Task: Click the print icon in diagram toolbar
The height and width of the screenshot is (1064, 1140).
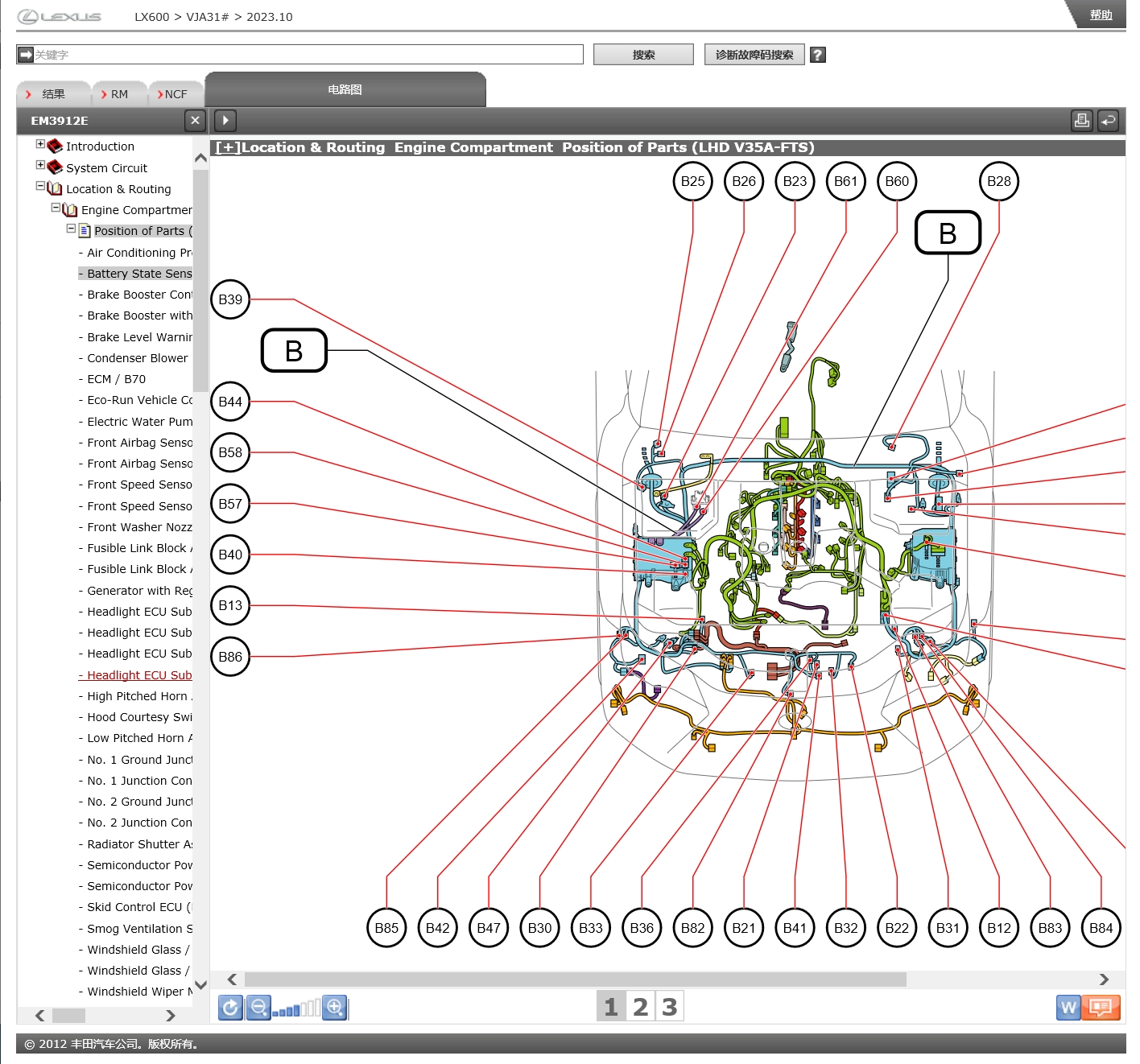Action: (1082, 121)
